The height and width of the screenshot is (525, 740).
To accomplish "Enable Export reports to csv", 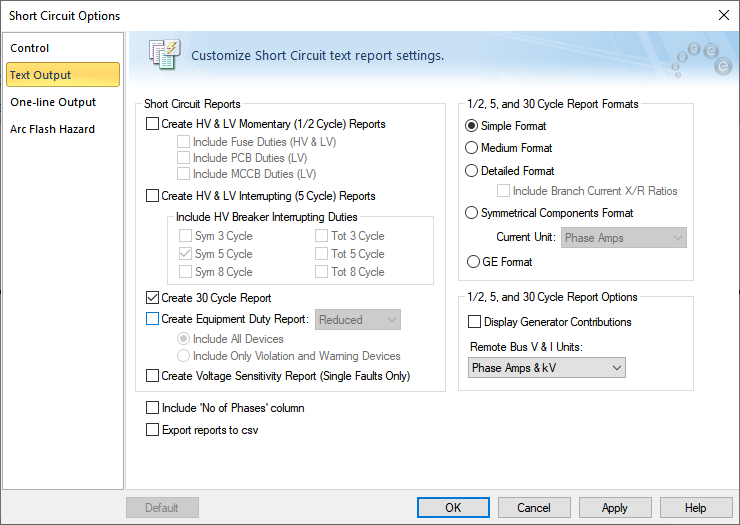I will [153, 430].
